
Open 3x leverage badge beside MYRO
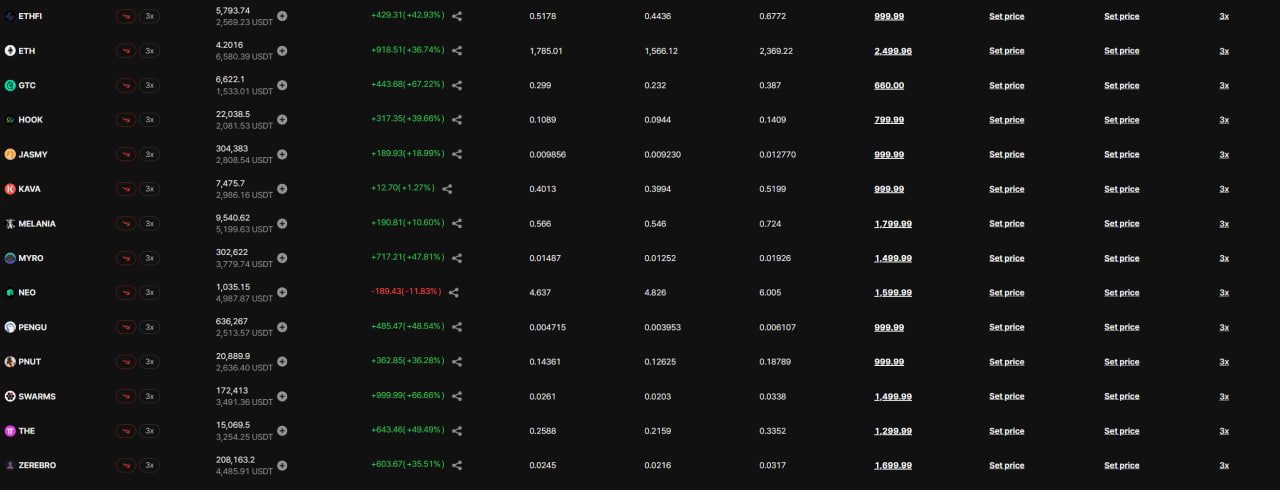tap(150, 258)
